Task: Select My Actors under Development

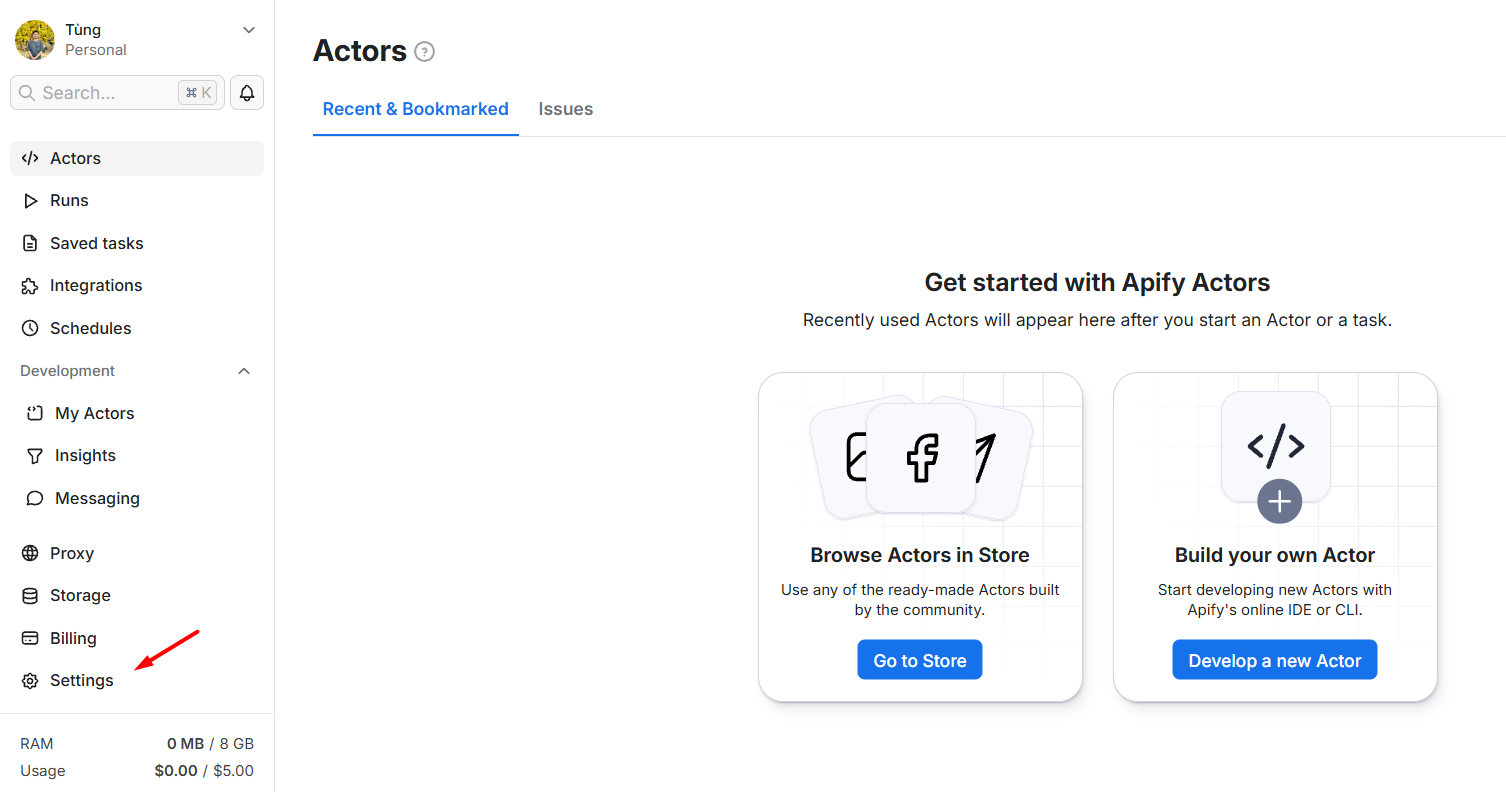Action: (94, 412)
